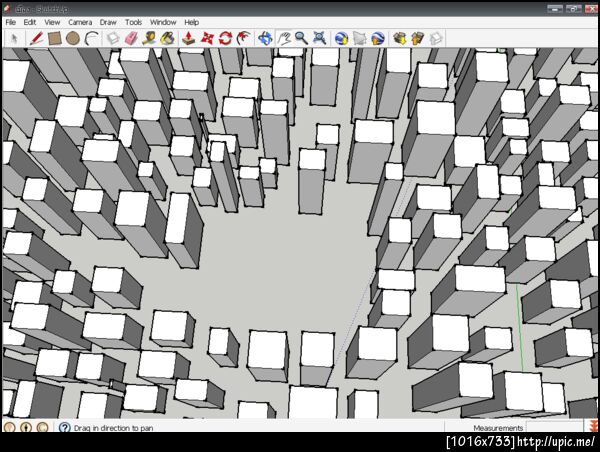Viewport: 600px width, 452px height.
Task: Select the Move tool
Action: pos(207,38)
